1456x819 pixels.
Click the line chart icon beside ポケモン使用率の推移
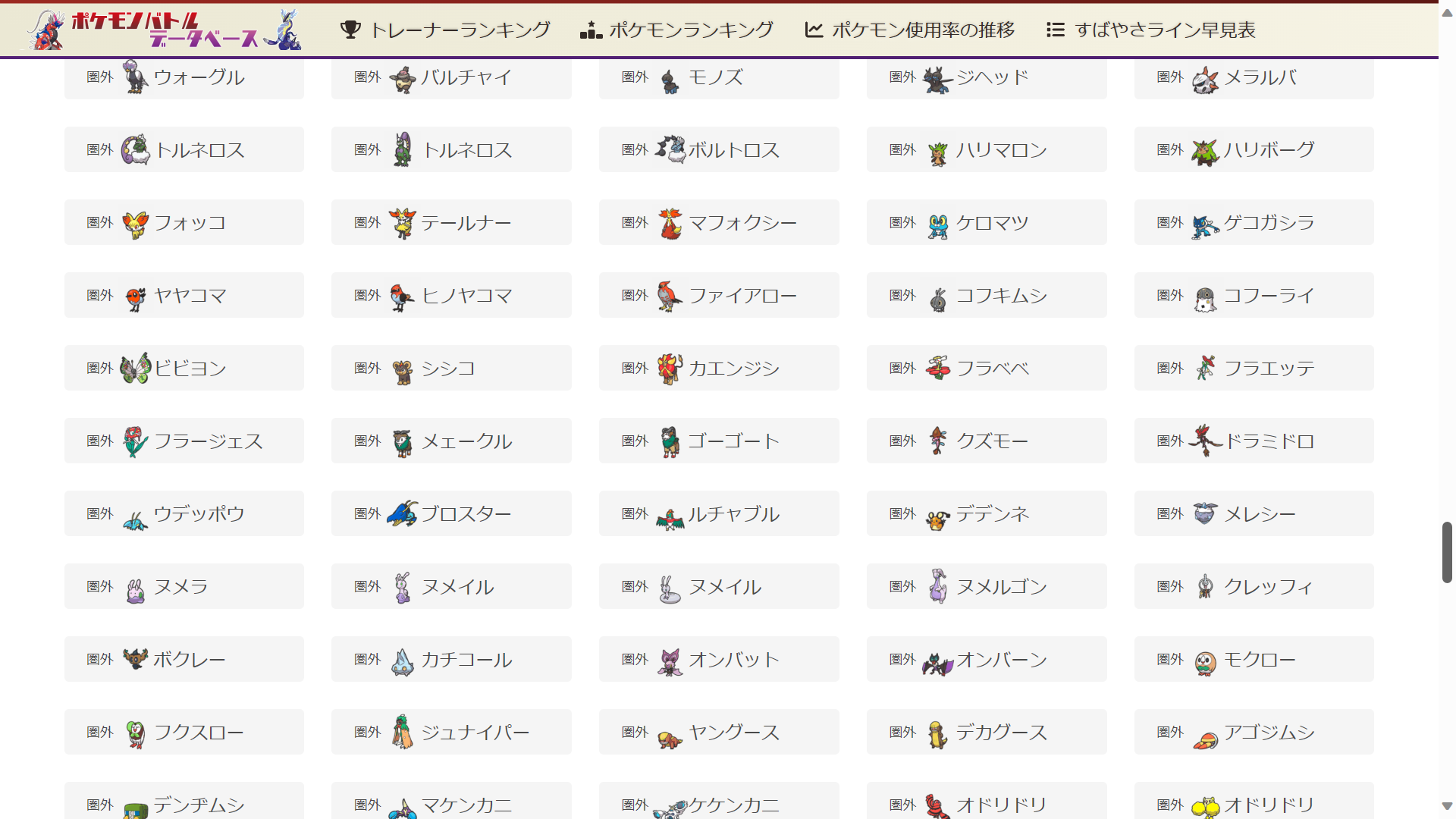click(814, 30)
